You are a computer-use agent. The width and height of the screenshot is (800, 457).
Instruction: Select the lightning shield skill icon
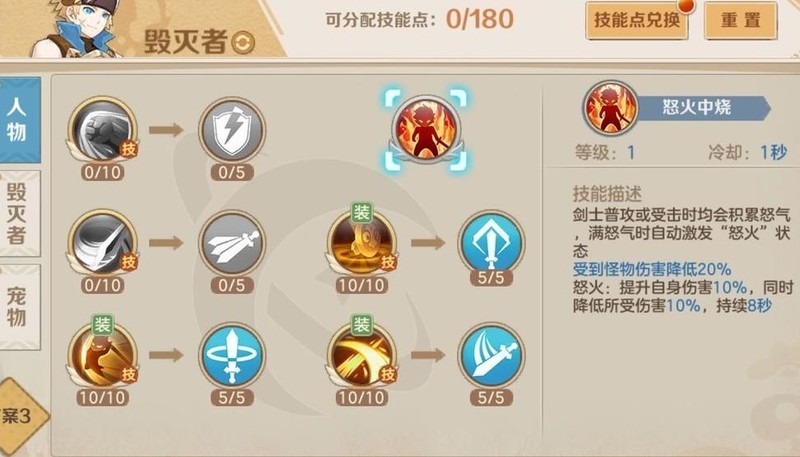232,130
